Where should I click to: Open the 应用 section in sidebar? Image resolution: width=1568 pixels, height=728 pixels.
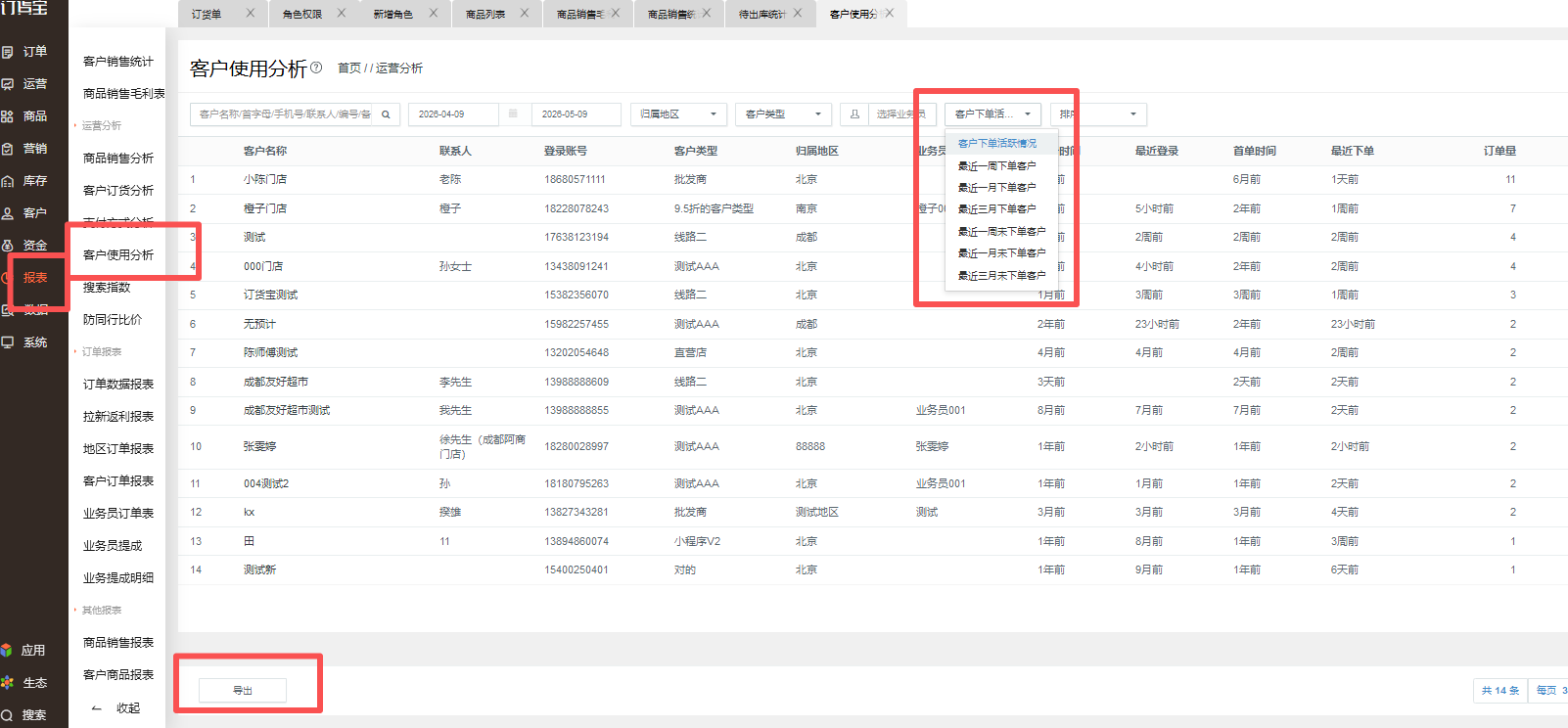coord(23,651)
